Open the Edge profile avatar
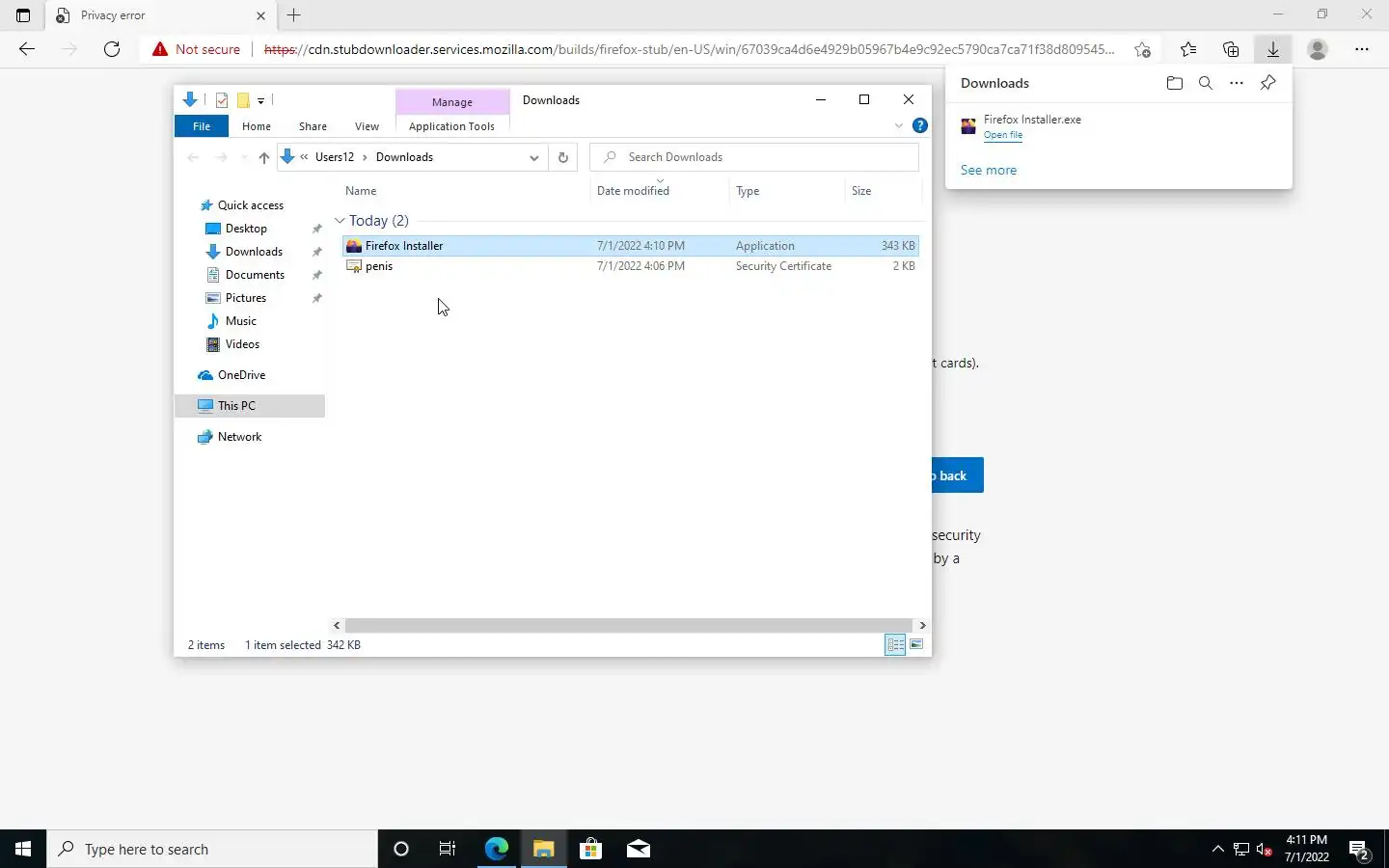 tap(1318, 49)
